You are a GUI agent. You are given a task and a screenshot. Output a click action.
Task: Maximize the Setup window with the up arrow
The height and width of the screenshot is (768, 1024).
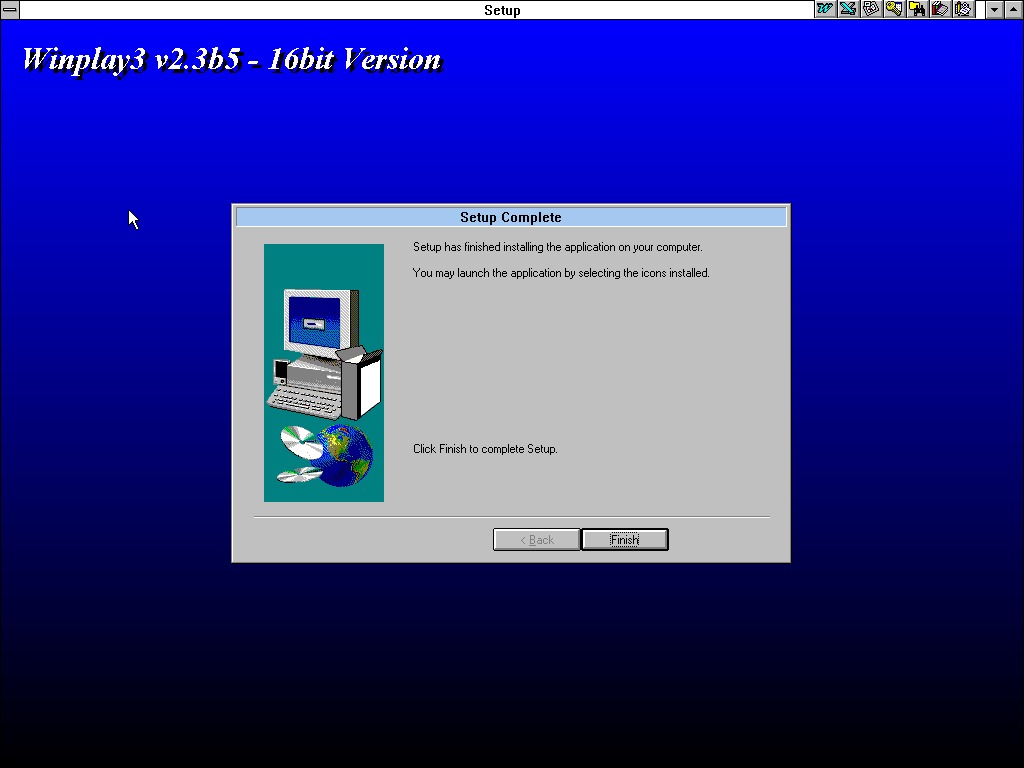point(1013,10)
